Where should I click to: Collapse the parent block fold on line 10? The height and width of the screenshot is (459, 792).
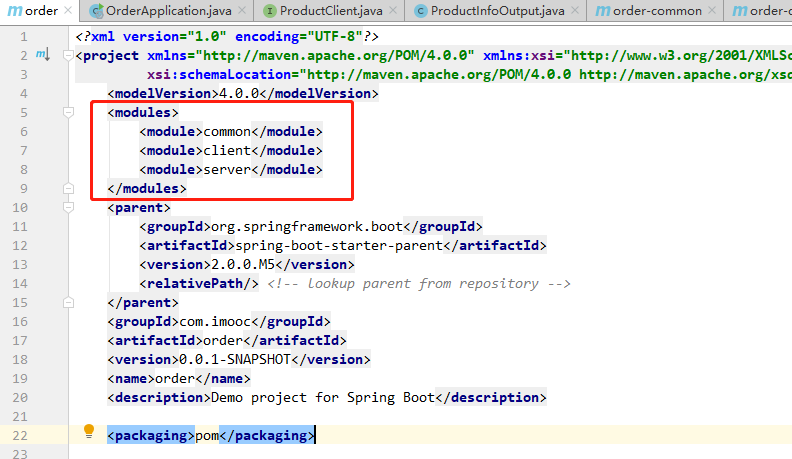pyautogui.click(x=68, y=207)
